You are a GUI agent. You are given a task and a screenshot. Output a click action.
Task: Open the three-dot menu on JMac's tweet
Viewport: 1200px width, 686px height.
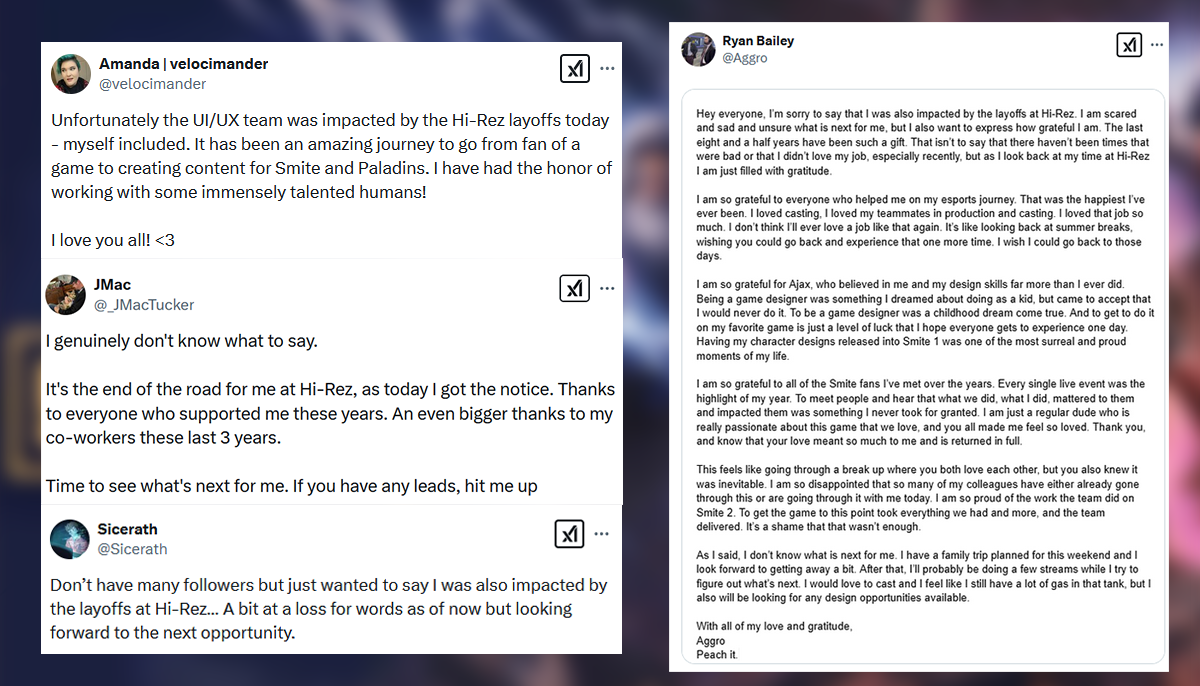tap(607, 289)
